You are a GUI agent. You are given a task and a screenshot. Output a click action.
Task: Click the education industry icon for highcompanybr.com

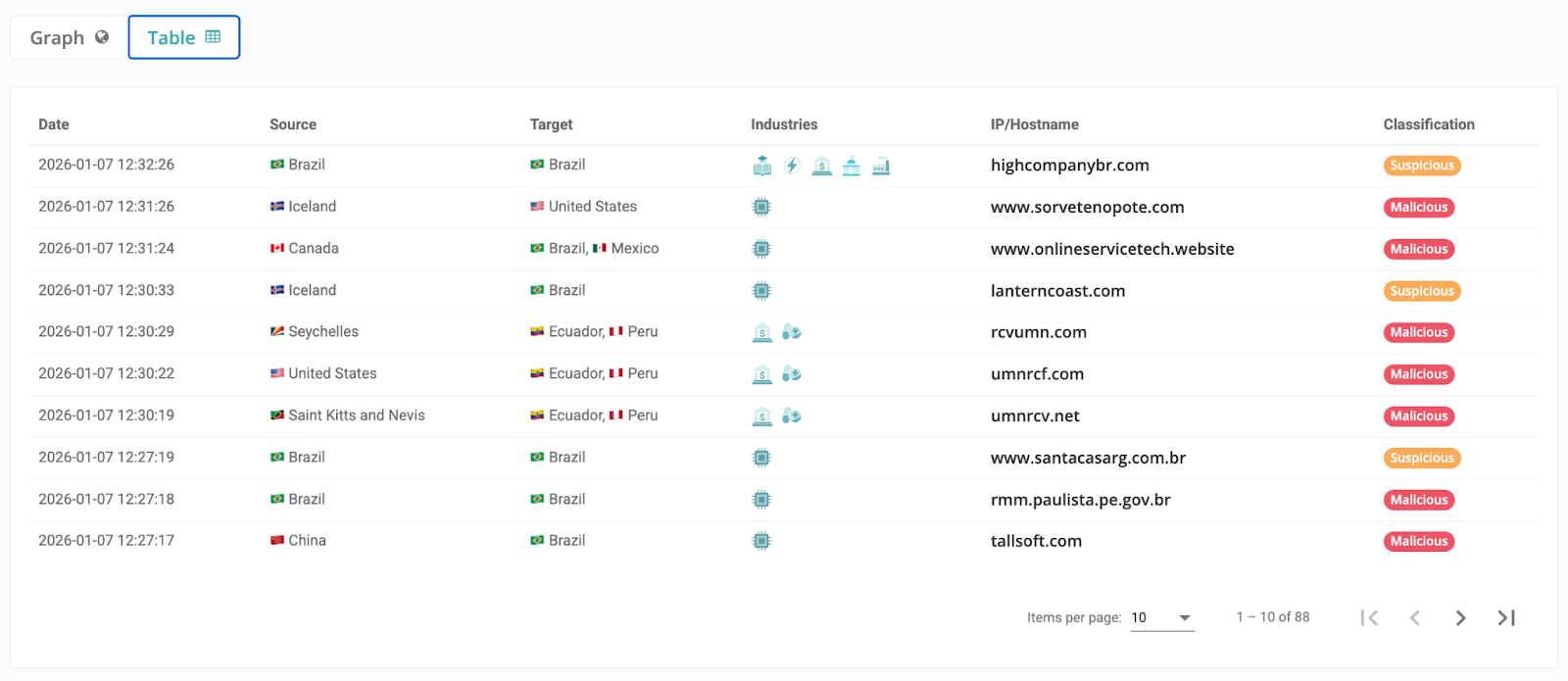762,166
